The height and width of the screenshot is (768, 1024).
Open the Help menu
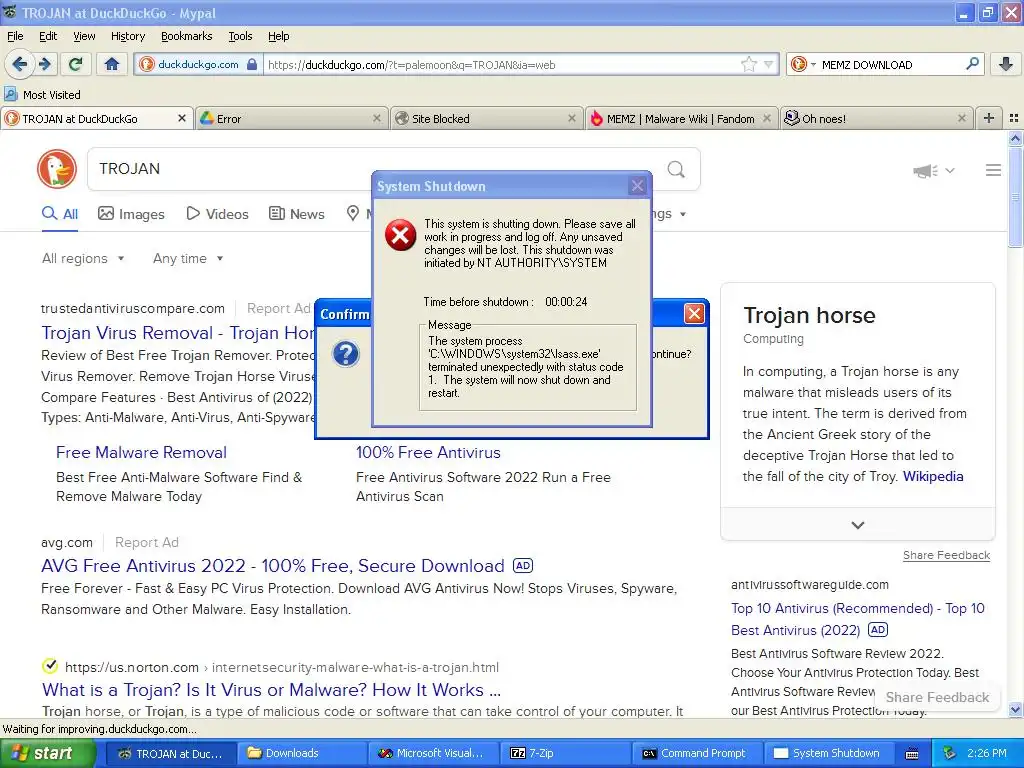pyautogui.click(x=278, y=36)
